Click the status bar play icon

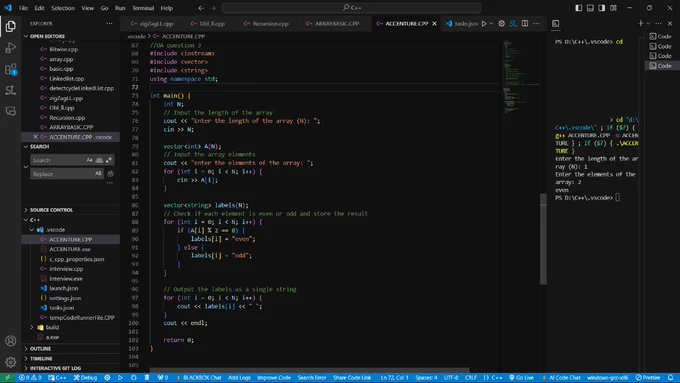pyautogui.click(x=120, y=378)
